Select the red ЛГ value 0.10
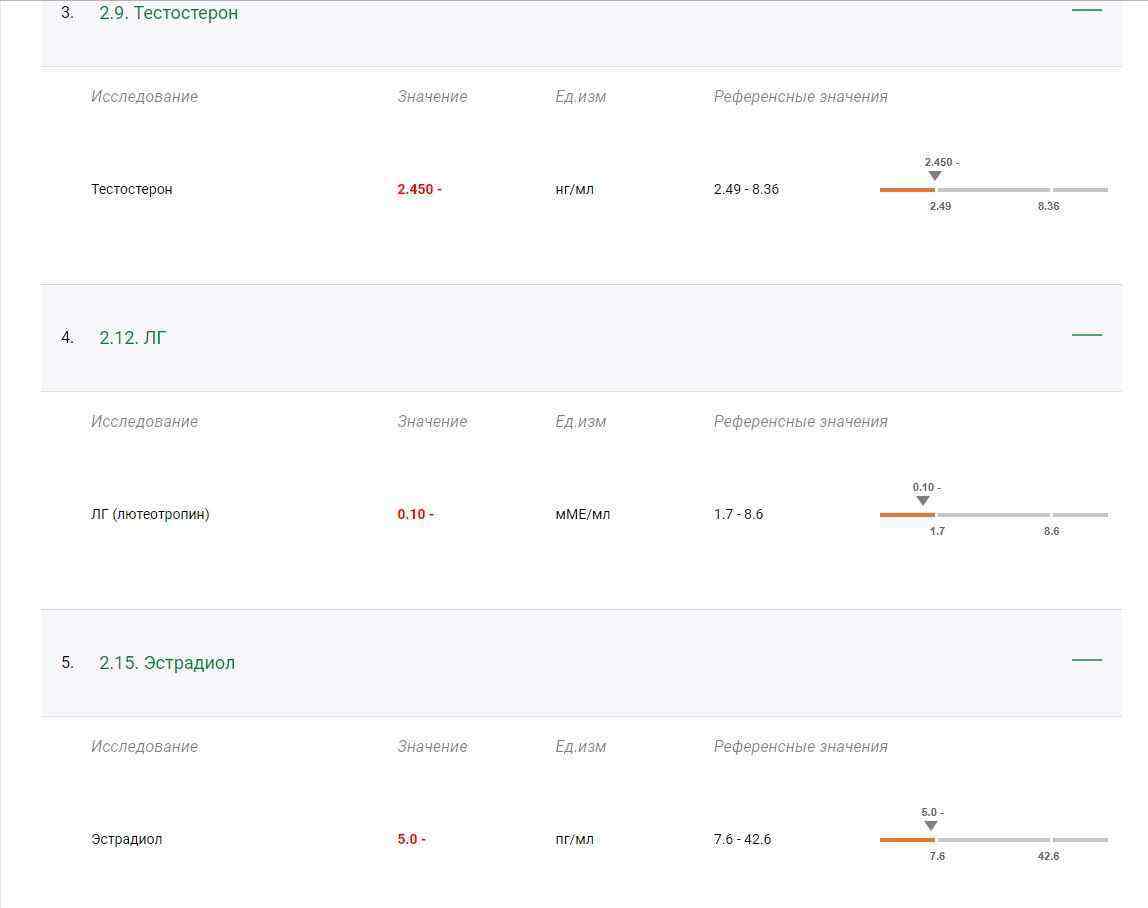The width and height of the screenshot is (1148, 908). click(415, 514)
